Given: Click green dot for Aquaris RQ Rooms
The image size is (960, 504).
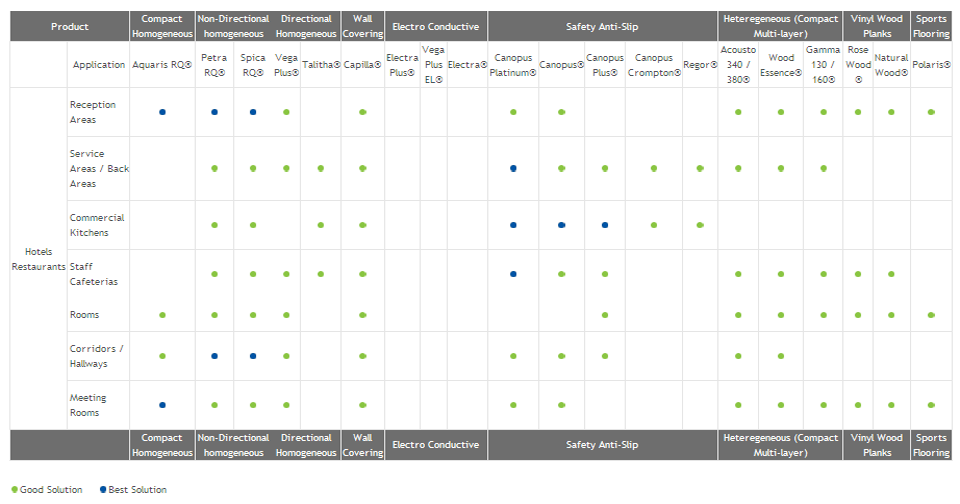Looking at the screenshot, I should coord(162,315).
